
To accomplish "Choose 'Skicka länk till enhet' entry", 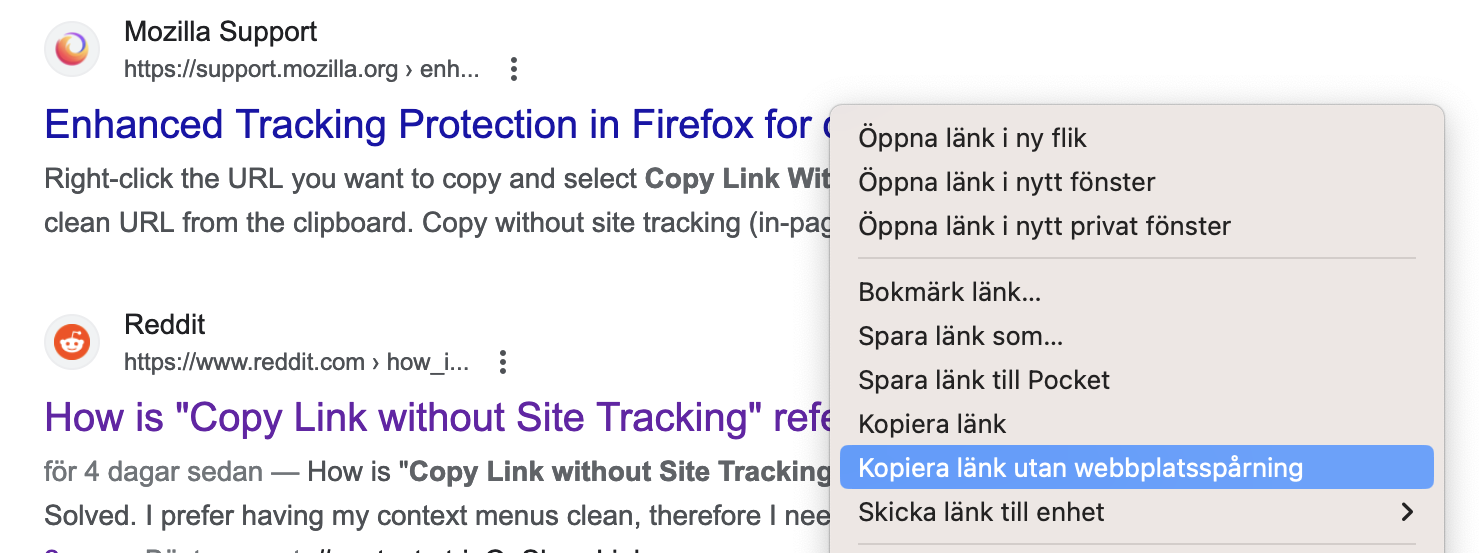I will 981,512.
